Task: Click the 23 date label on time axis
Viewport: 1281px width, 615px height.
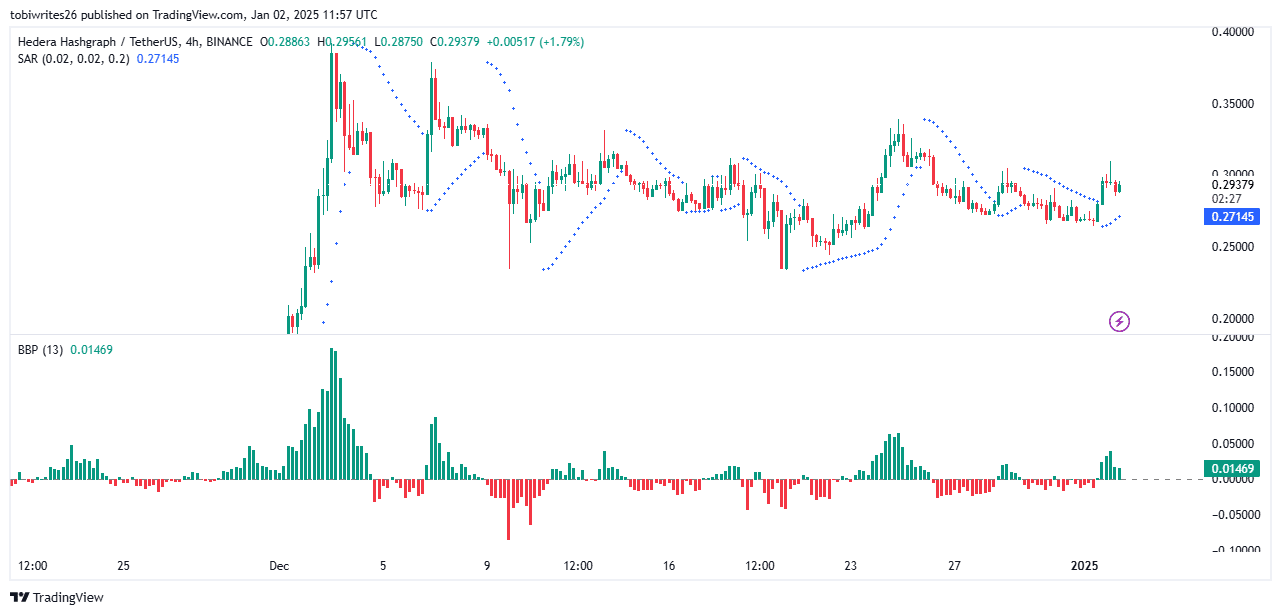Action: click(850, 566)
